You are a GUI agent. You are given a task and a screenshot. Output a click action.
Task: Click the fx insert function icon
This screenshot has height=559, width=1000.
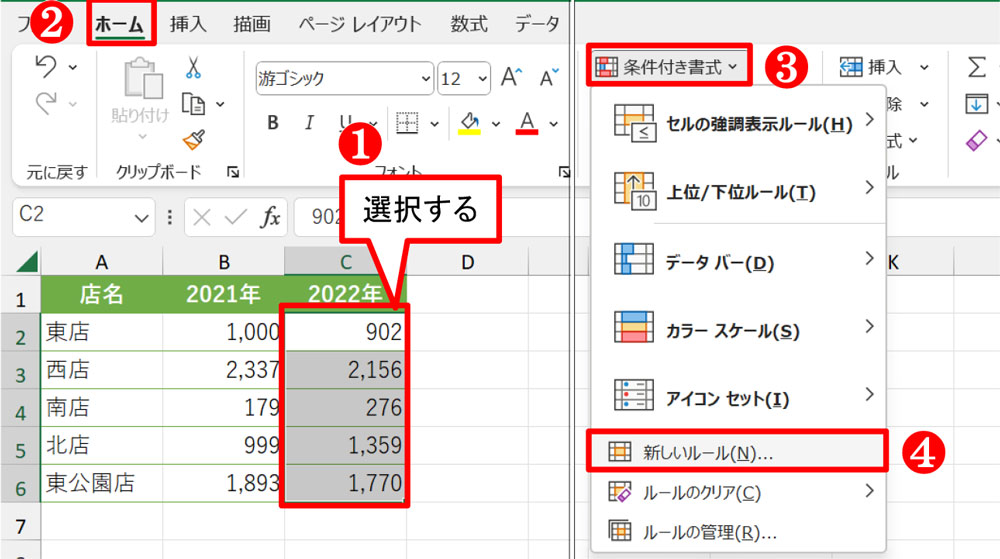pos(270,217)
